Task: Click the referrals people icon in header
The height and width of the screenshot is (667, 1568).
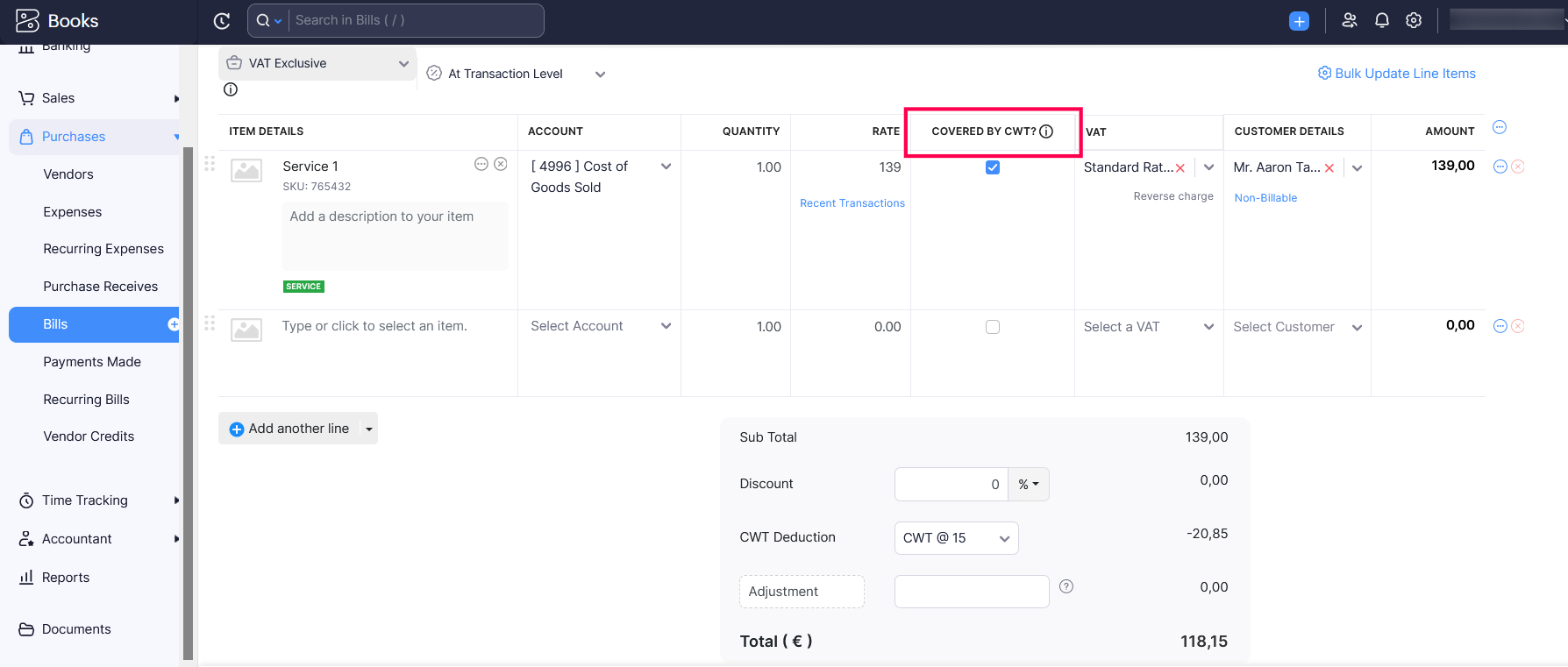Action: point(1350,20)
